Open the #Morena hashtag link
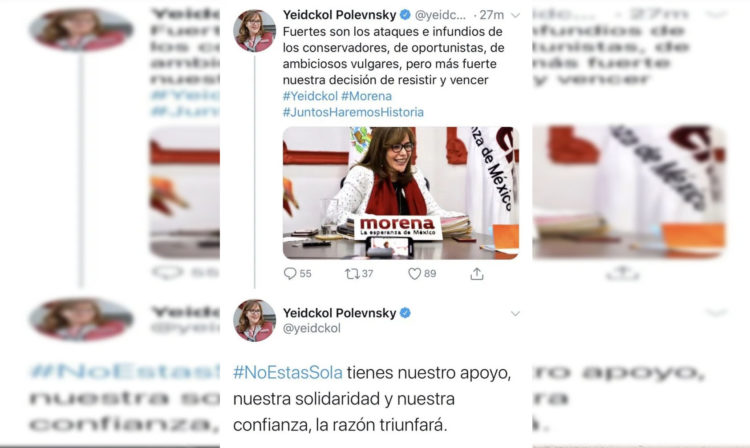This screenshot has width=750, height=448. [x=366, y=96]
